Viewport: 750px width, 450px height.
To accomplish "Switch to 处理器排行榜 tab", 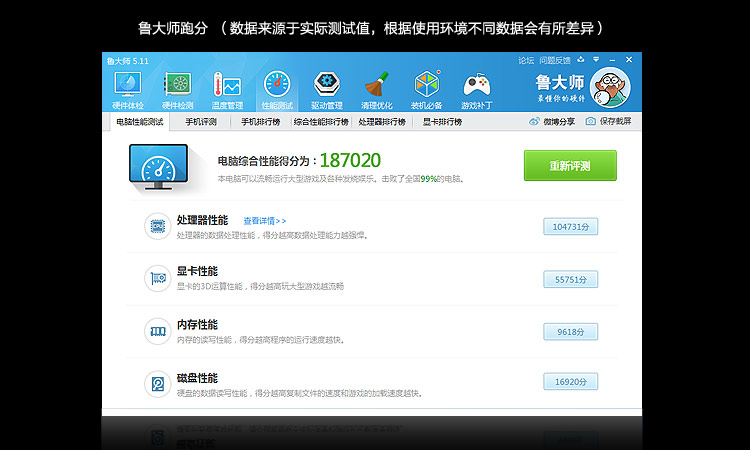I will (x=382, y=122).
